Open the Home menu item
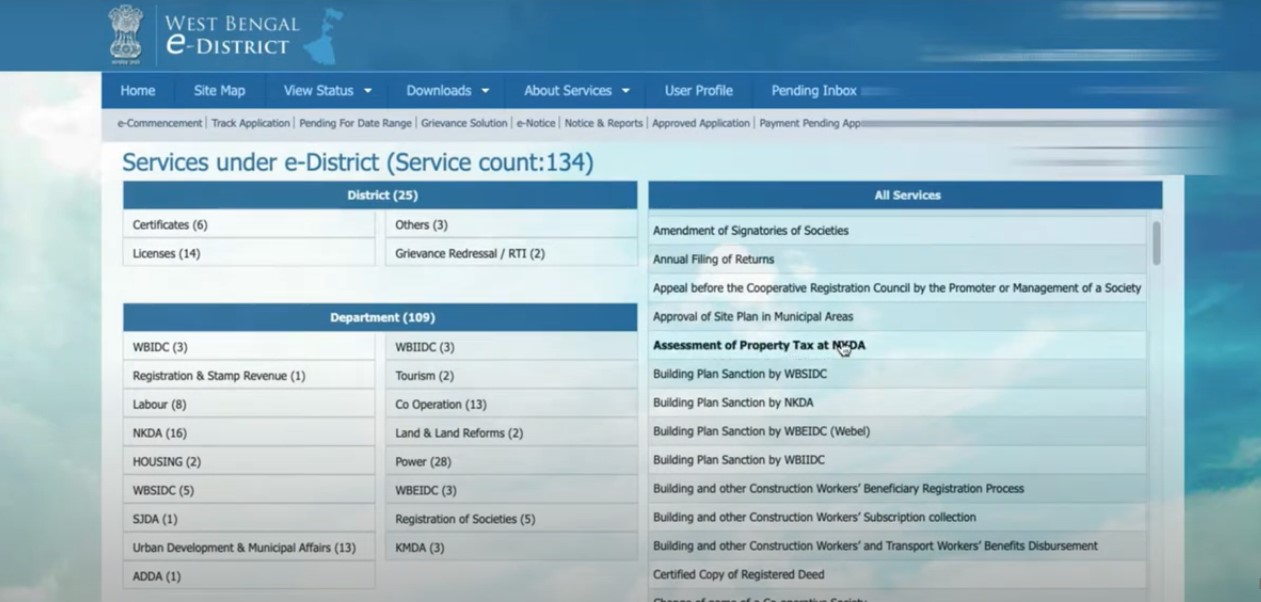The width and height of the screenshot is (1261, 602). coord(138,90)
